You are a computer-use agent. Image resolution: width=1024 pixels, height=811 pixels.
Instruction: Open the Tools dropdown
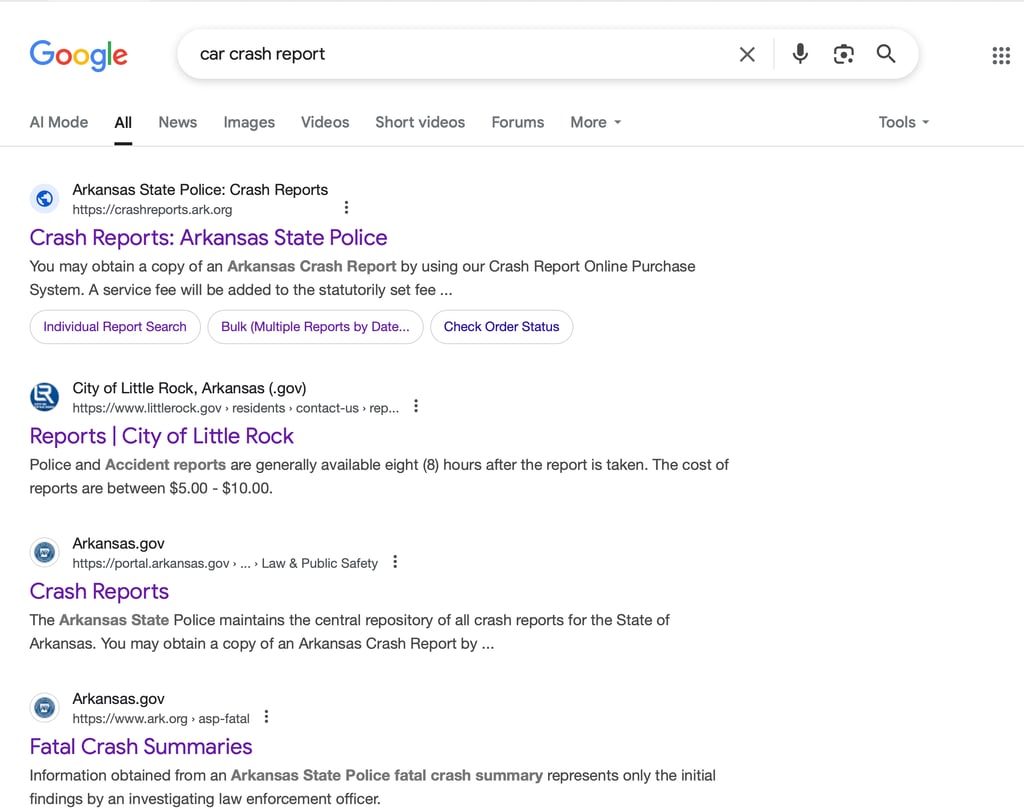click(903, 122)
